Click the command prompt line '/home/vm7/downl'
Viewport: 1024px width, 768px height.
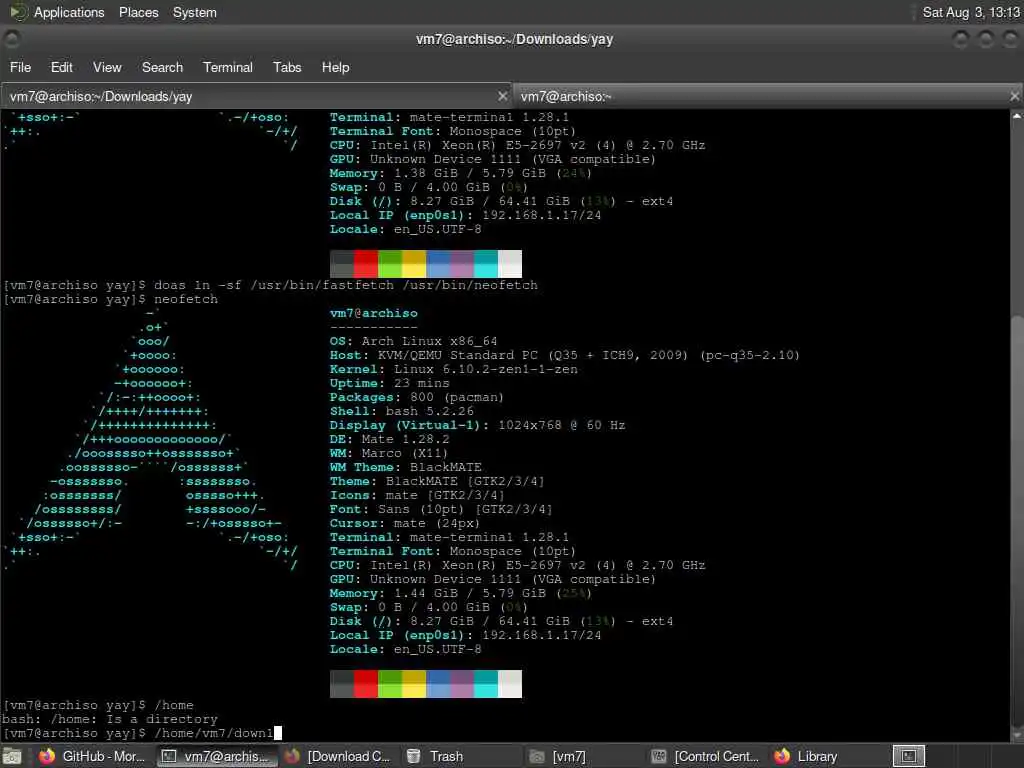pos(142,733)
